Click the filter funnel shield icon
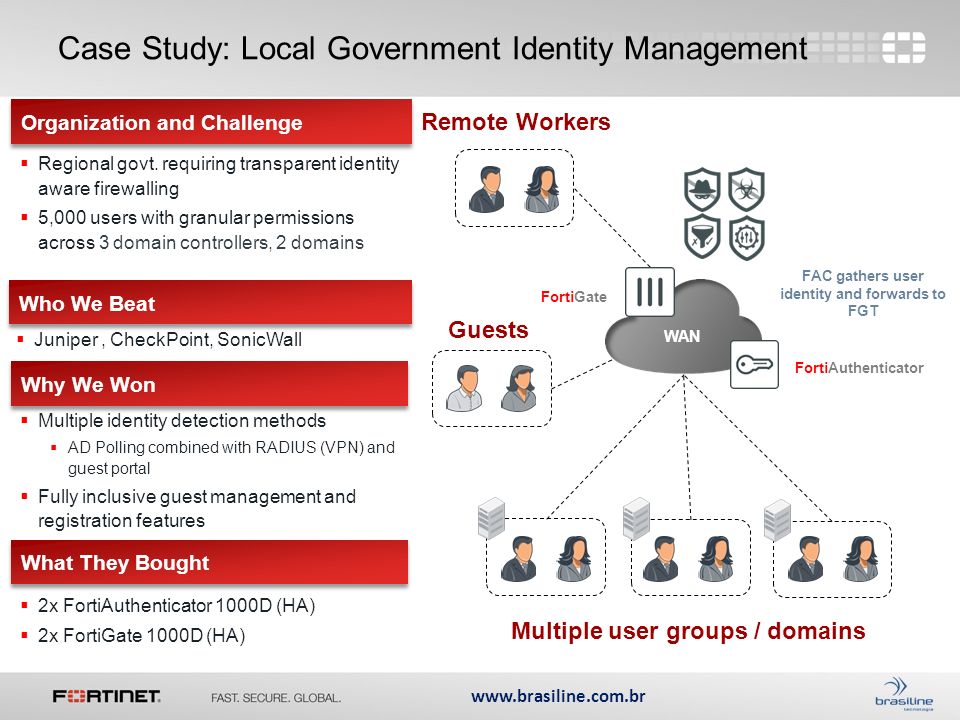This screenshot has width=960, height=720. click(702, 238)
